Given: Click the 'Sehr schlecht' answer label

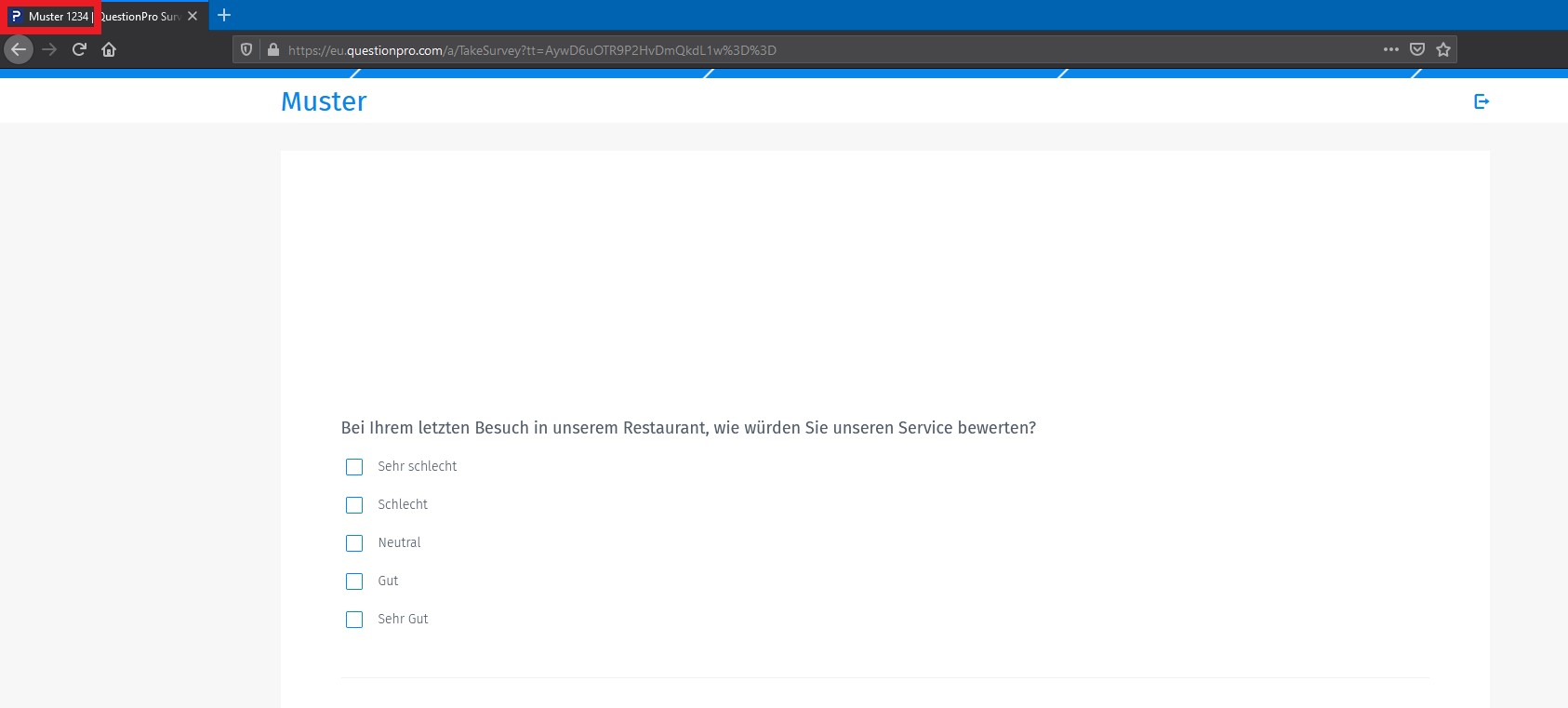Looking at the screenshot, I should [x=418, y=466].
